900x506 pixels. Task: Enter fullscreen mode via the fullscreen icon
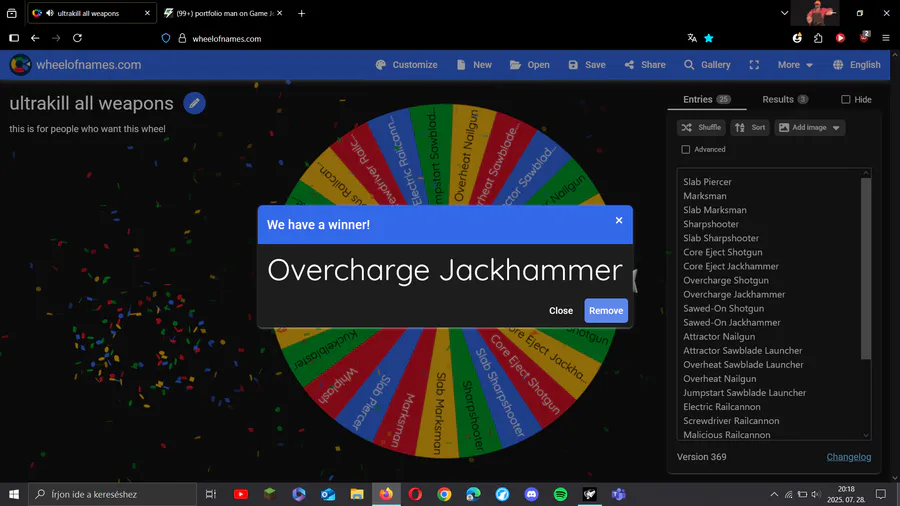[x=754, y=65]
